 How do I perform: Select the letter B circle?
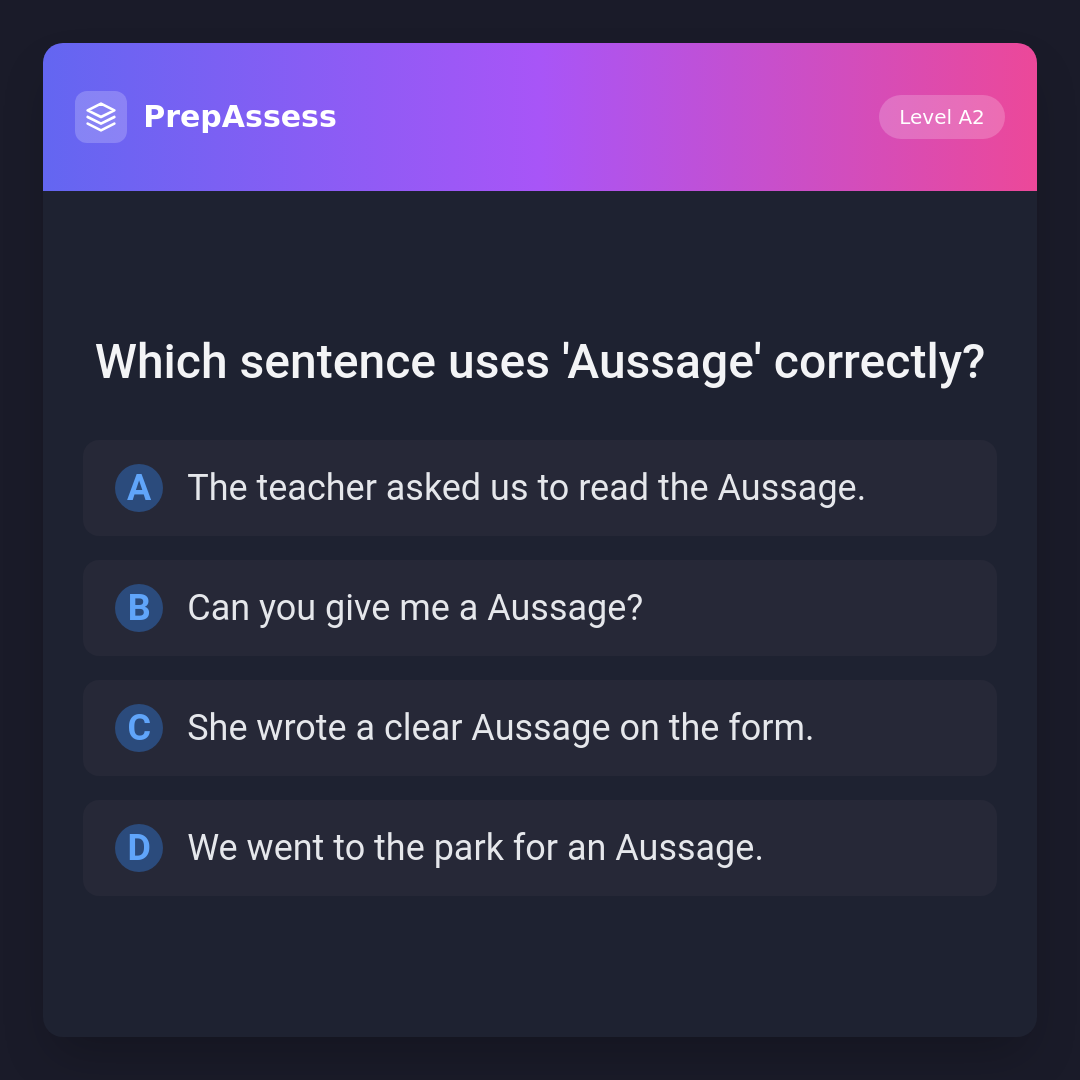(x=139, y=608)
